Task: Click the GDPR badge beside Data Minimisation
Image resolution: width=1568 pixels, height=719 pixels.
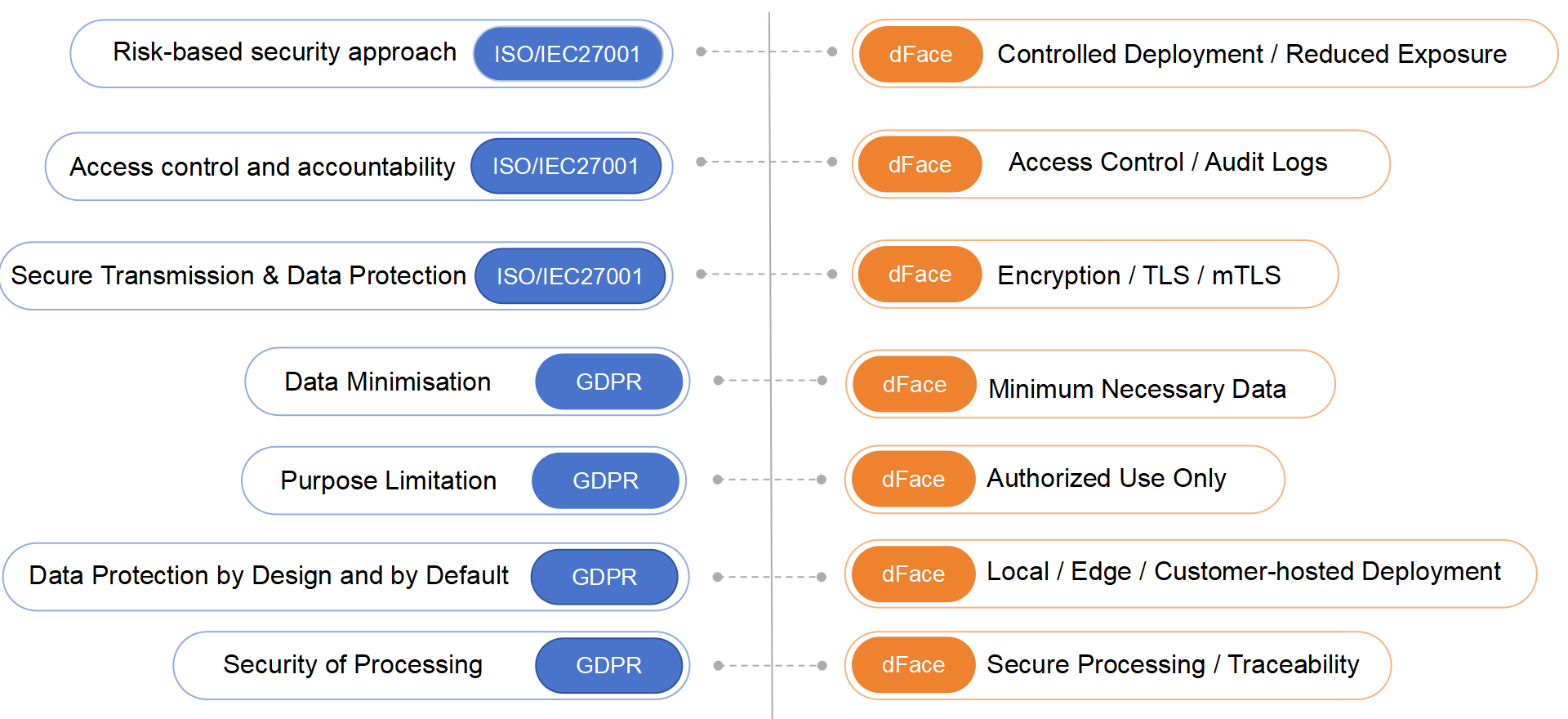Action: tap(608, 382)
